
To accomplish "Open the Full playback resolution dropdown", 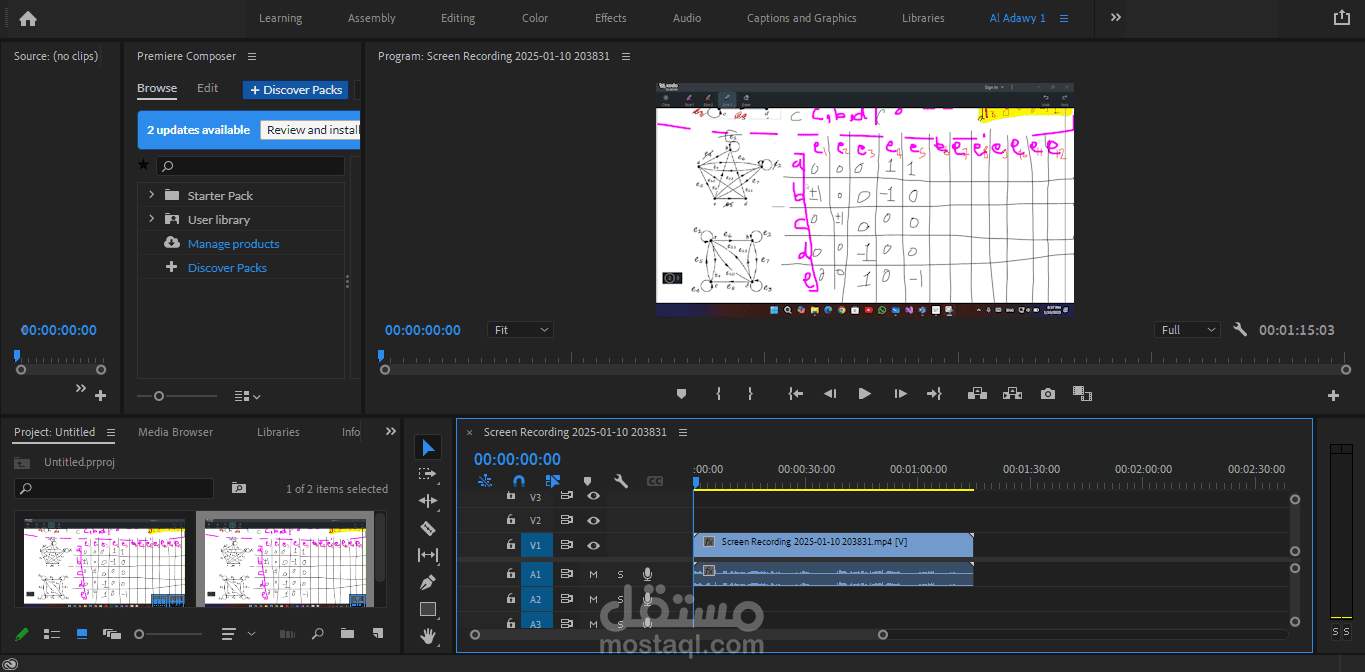I will point(1187,329).
